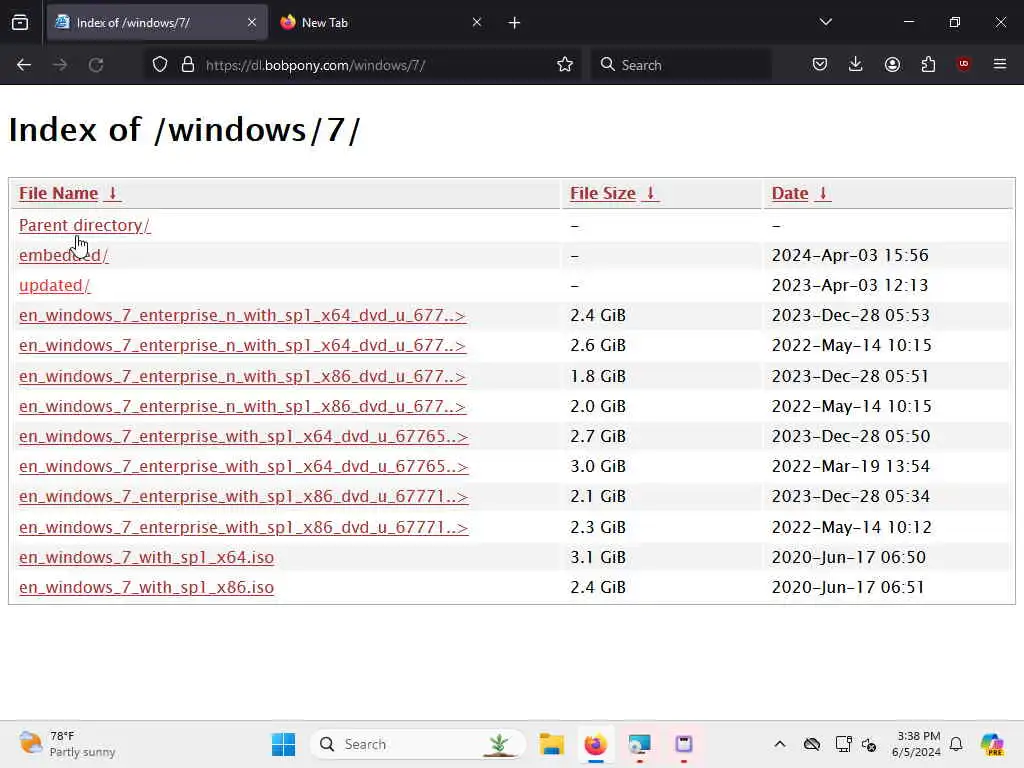Open the updated/ folder link
The image size is (1024, 768).
[54, 285]
